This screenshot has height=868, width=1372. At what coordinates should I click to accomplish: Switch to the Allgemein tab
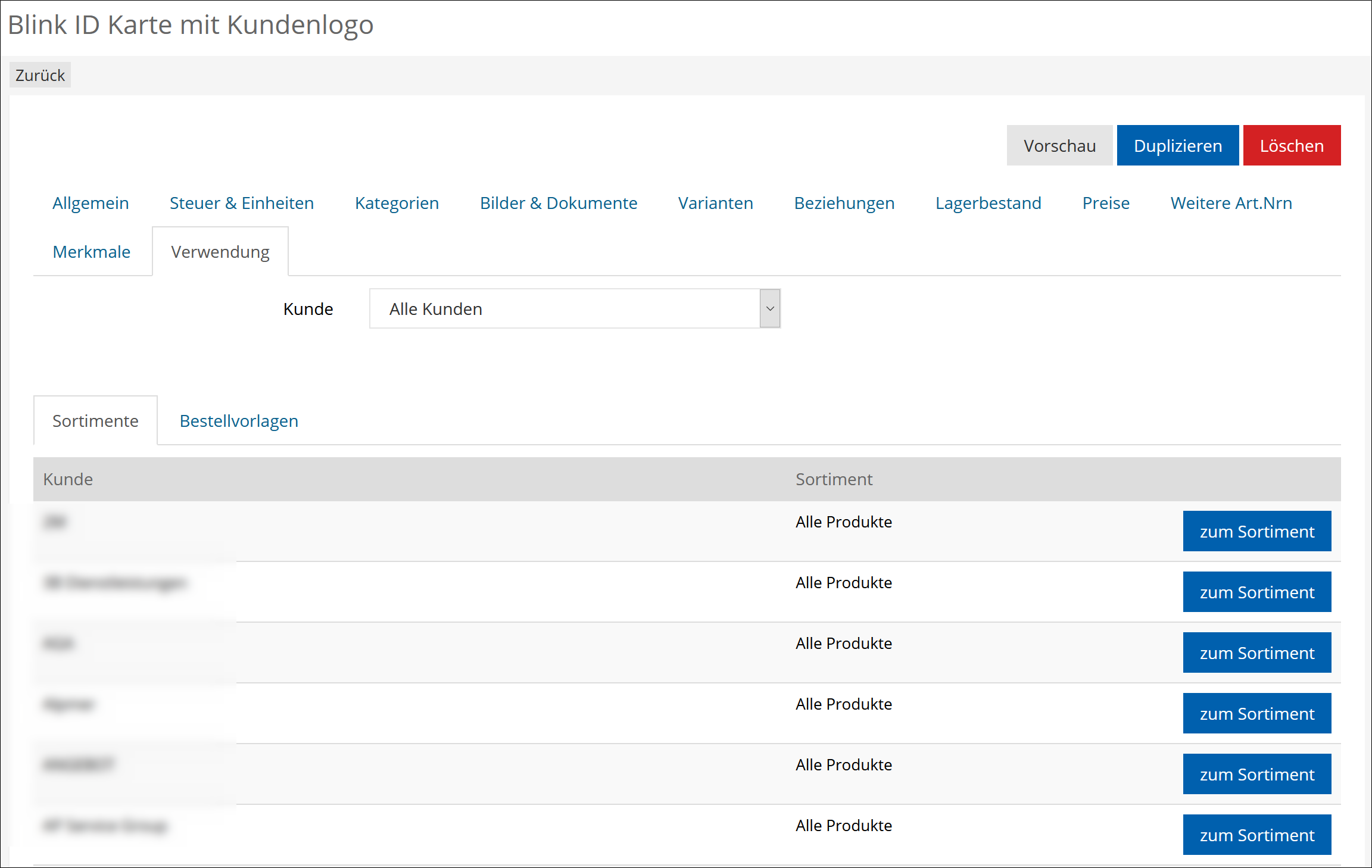[x=91, y=203]
